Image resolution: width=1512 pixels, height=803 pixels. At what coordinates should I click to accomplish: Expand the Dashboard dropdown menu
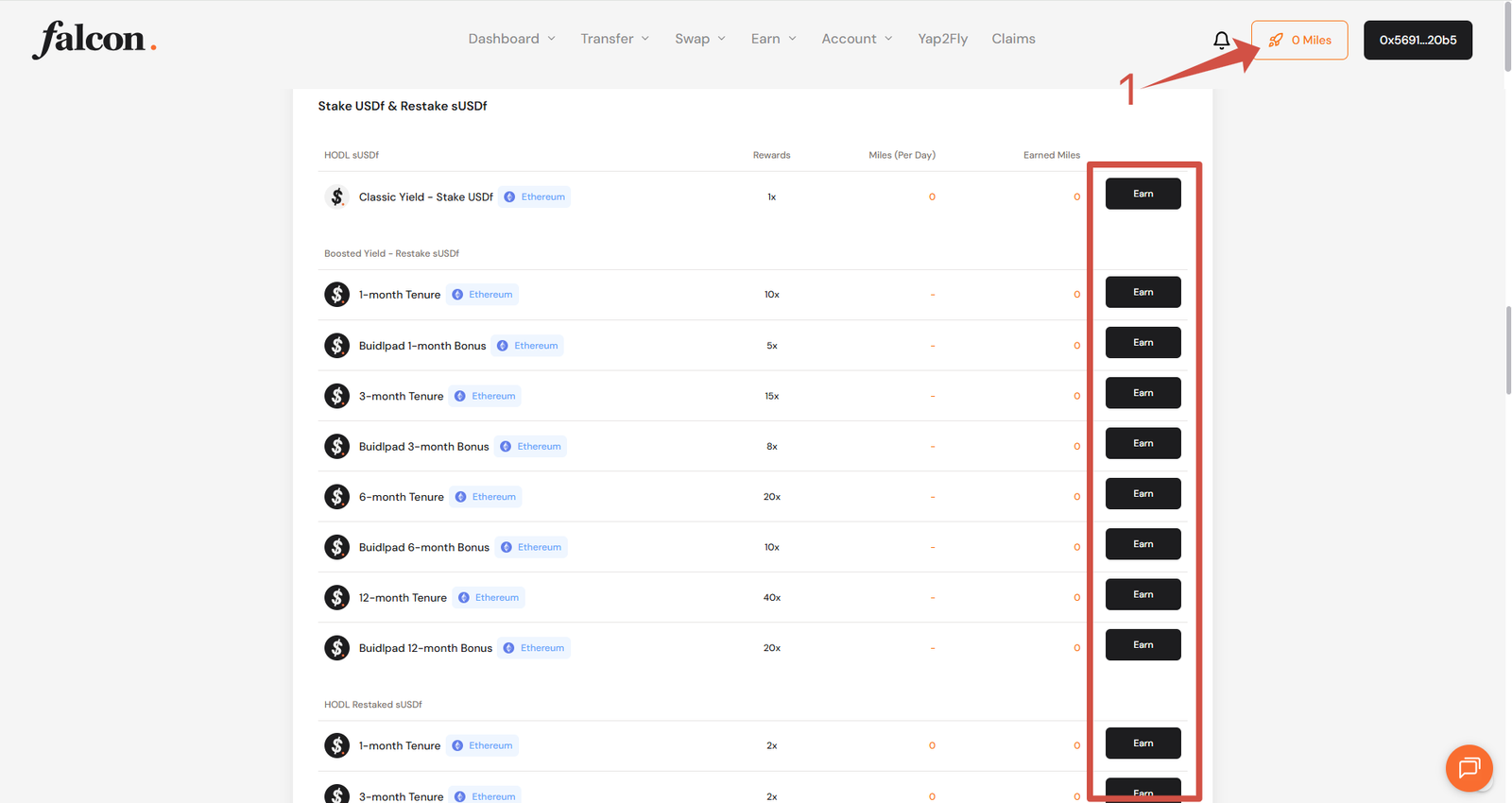coord(511,39)
